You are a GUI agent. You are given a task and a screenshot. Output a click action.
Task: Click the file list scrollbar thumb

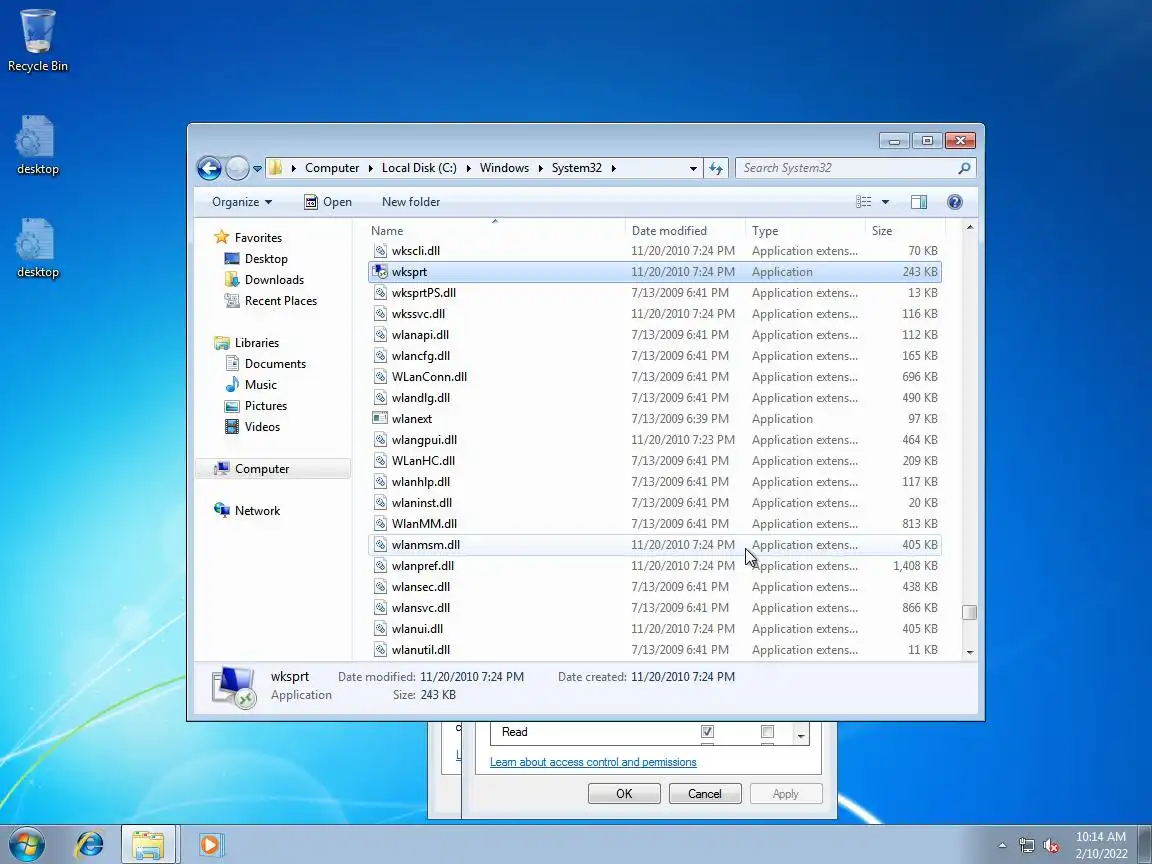point(969,612)
